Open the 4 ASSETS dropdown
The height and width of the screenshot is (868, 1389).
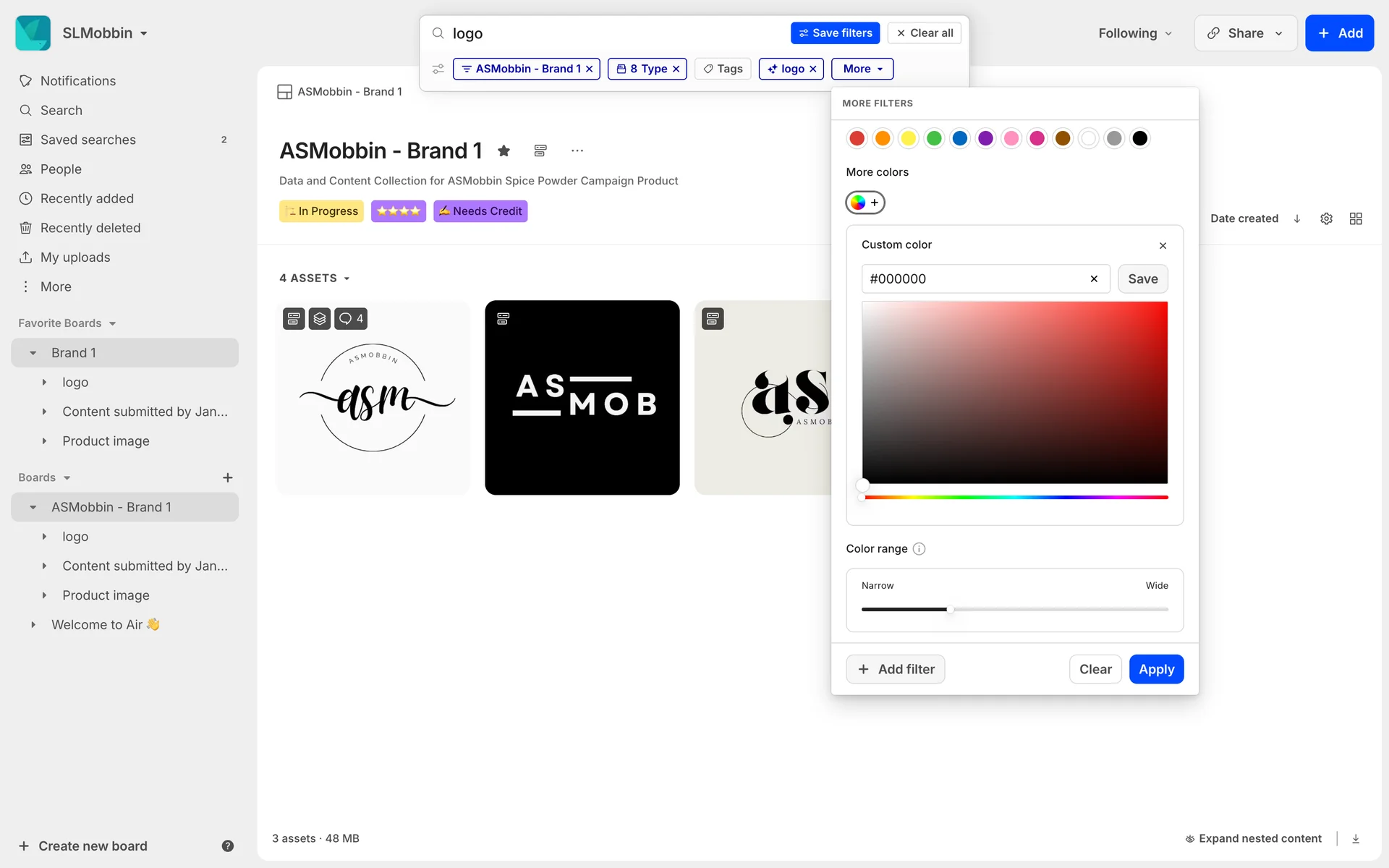(x=315, y=278)
